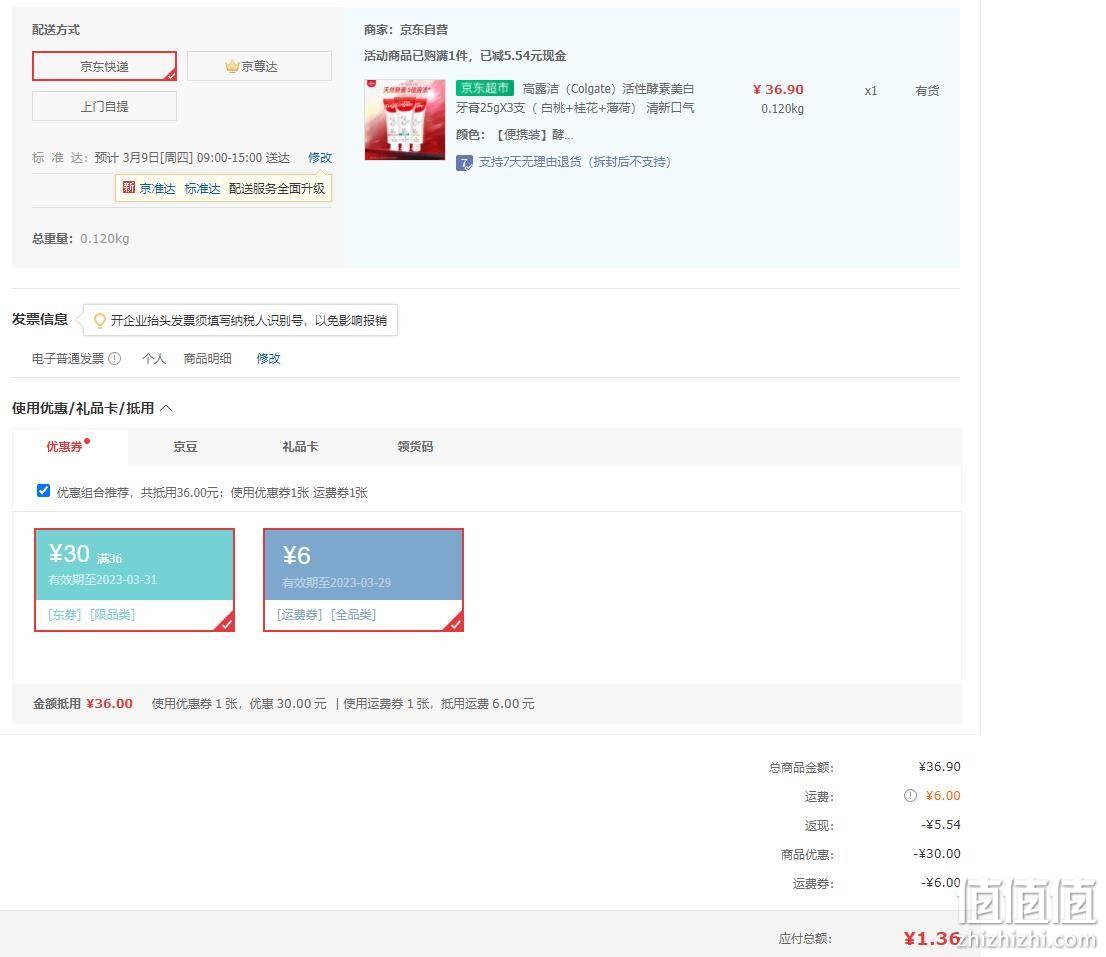This screenshot has width=1106, height=957.
Task: Click the 个人 invoice title type
Action: (x=154, y=358)
